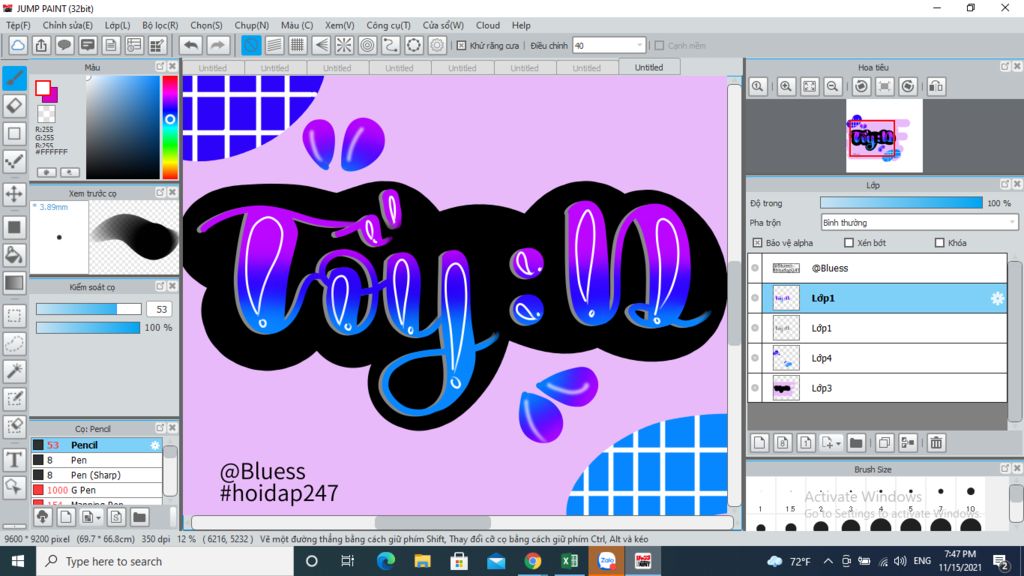Screen dimensions: 1024x576
Task: Select the Lasso selection tool
Action: pos(14,344)
